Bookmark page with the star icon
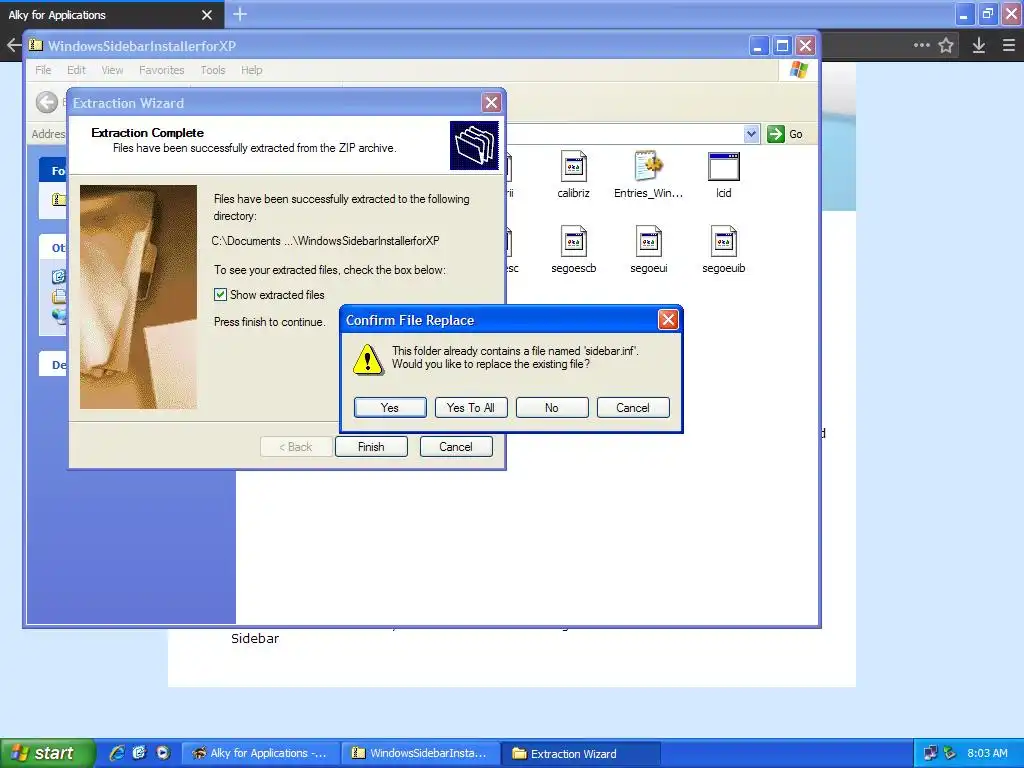Viewport: 1024px width, 768px height. click(946, 45)
